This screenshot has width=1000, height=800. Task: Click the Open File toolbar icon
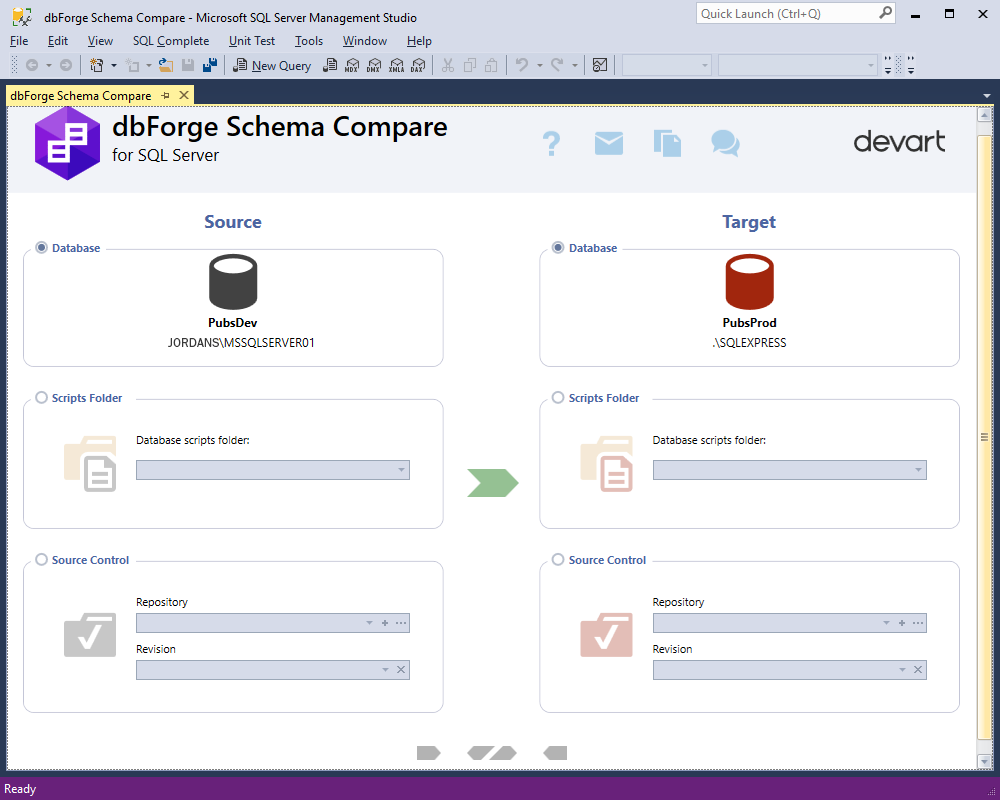coord(166,65)
